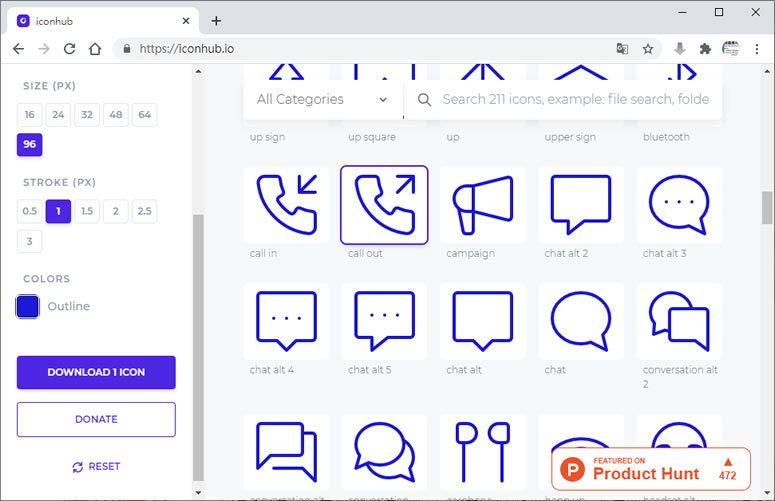Click the browser back arrow
This screenshot has height=501, width=775.
(18, 49)
